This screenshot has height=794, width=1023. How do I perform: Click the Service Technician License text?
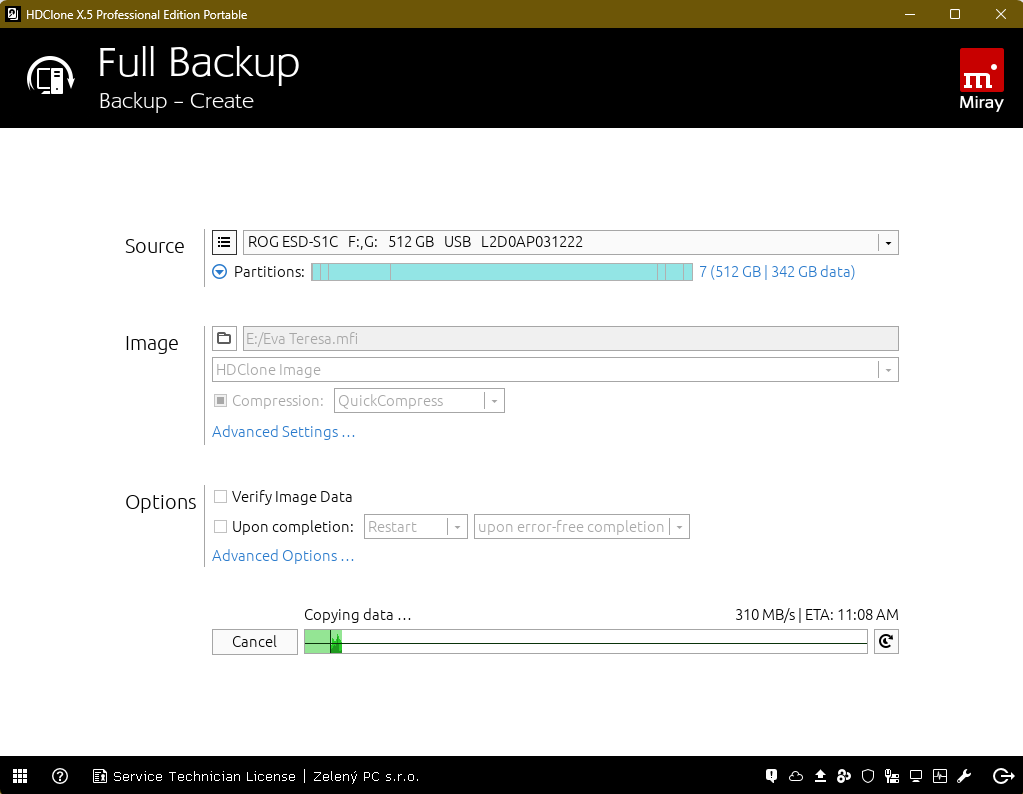(x=204, y=776)
